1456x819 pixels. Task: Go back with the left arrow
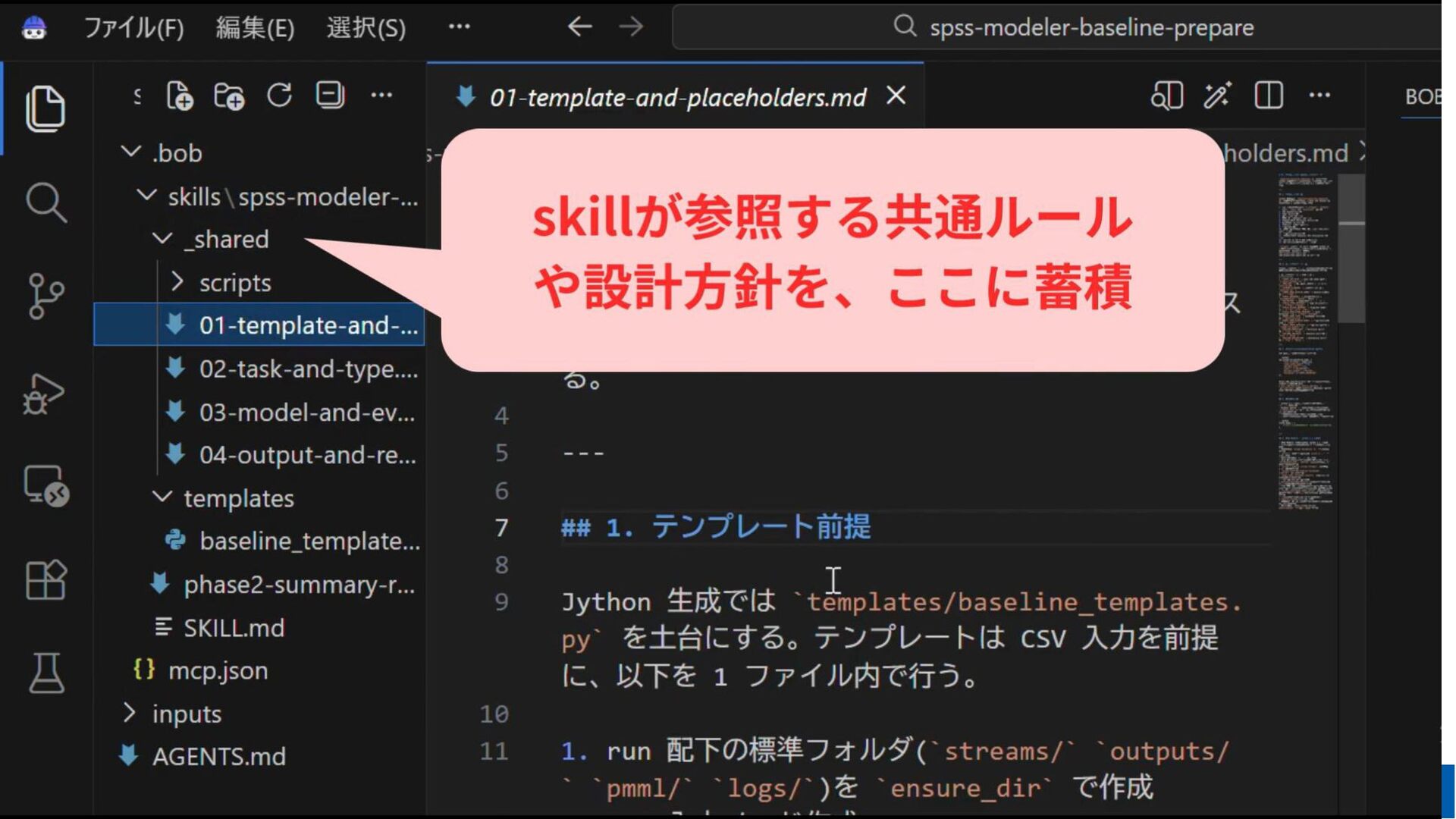(x=579, y=27)
